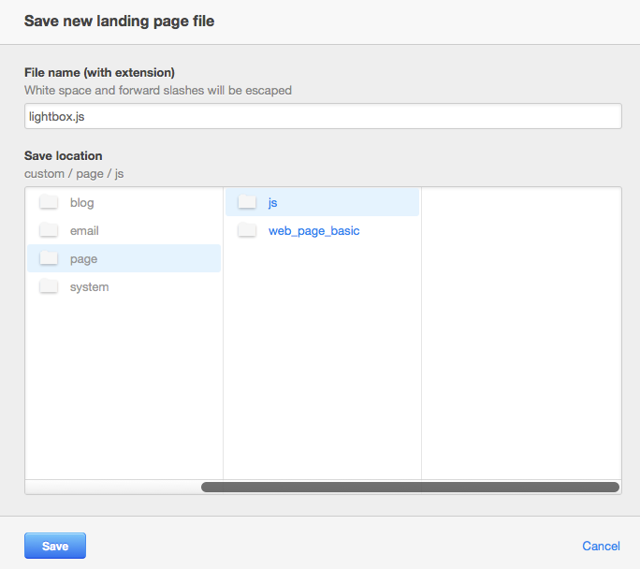Click js in the save location path

[x=119, y=174]
